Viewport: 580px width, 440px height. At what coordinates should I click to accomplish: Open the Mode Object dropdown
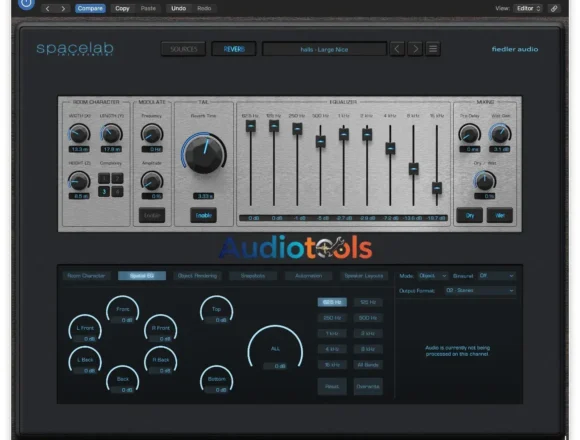(x=432, y=276)
